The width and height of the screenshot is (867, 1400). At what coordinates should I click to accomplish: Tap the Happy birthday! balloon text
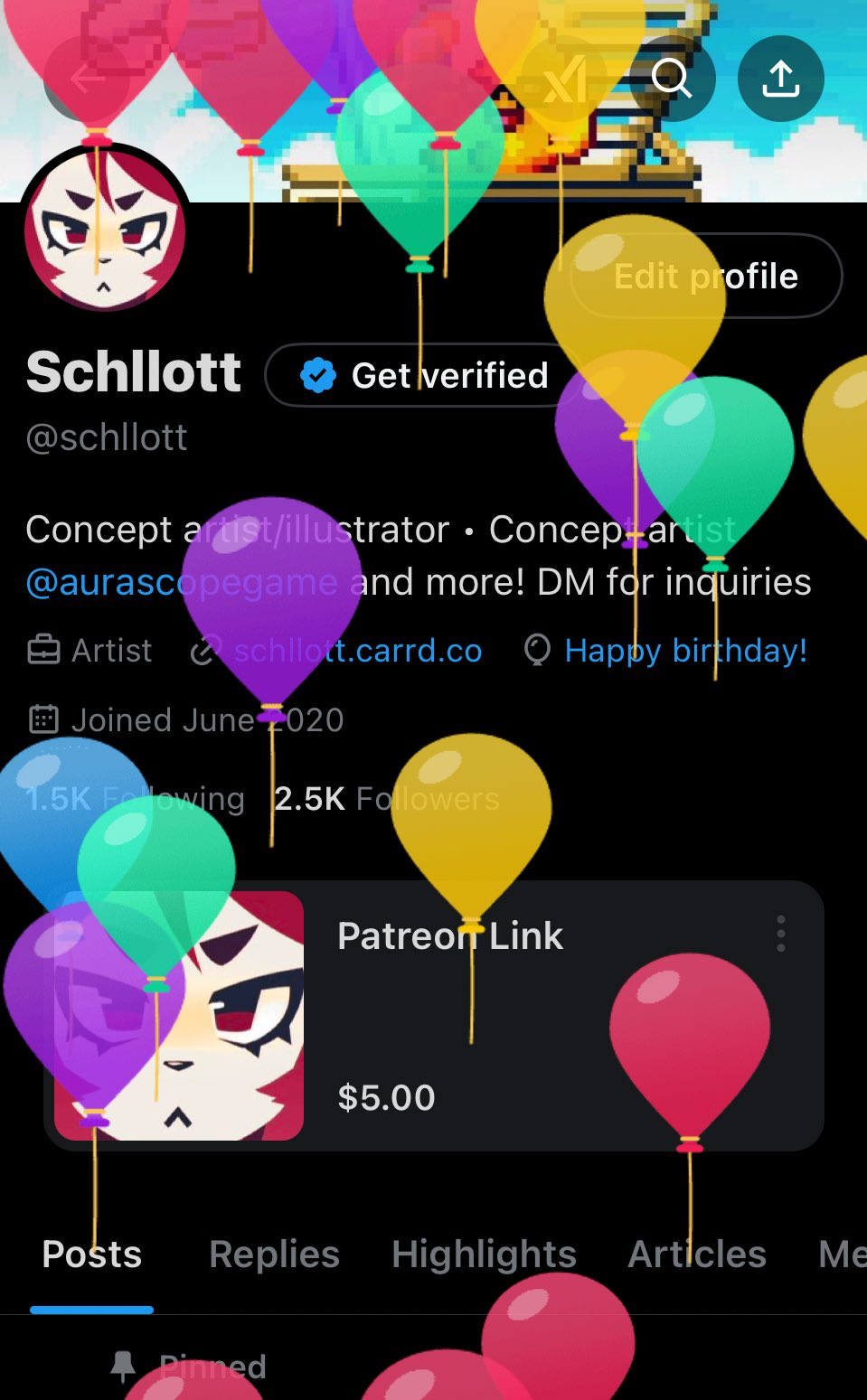point(686,651)
